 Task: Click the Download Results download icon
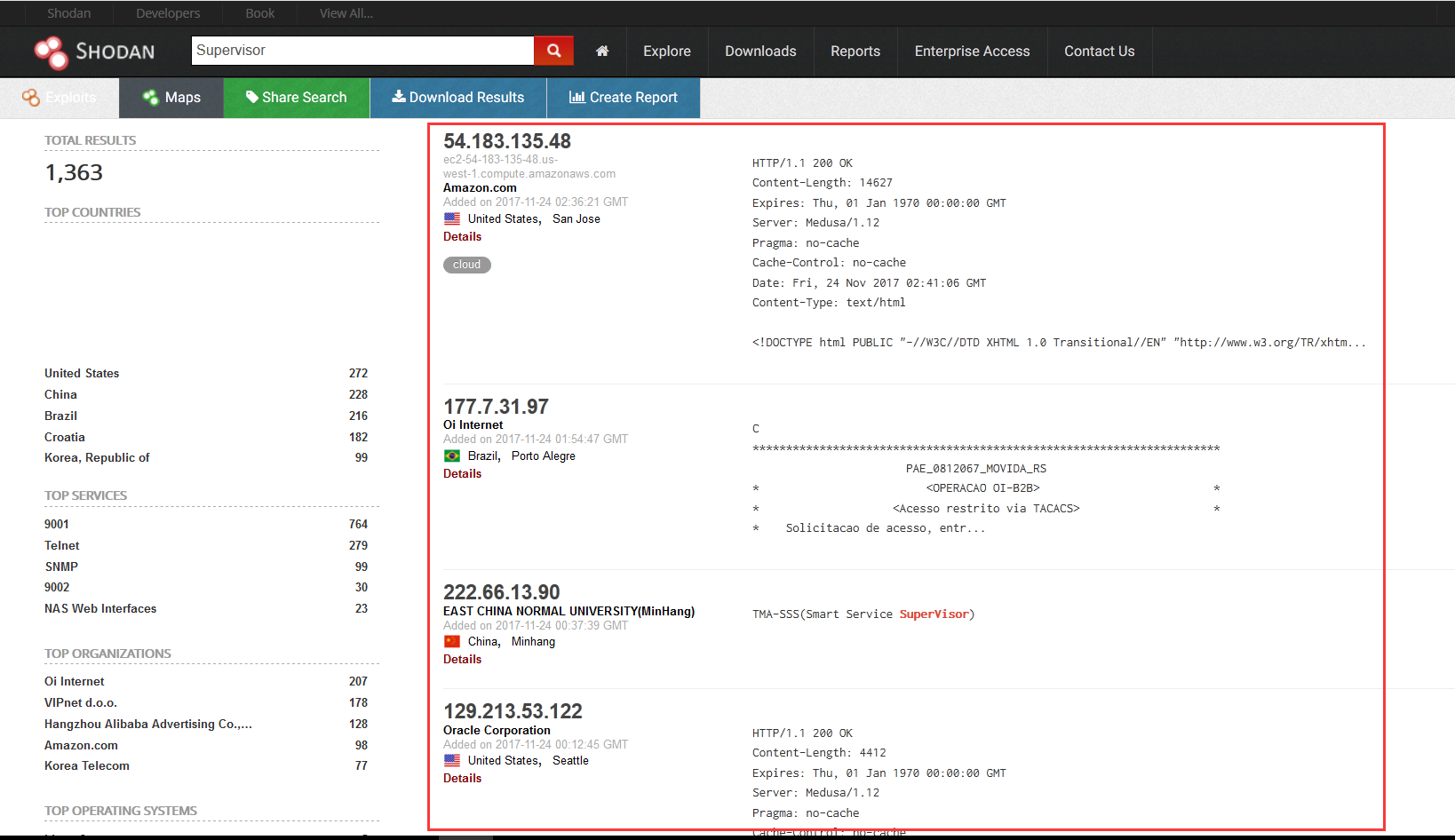point(399,96)
